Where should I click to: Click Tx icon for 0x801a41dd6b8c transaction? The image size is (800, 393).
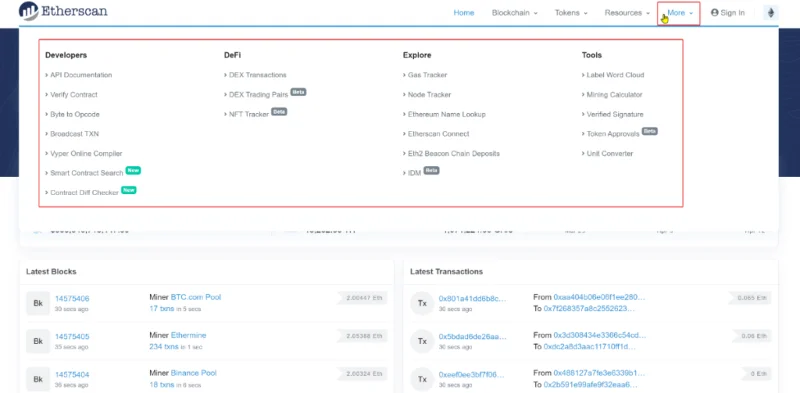pyautogui.click(x=422, y=303)
